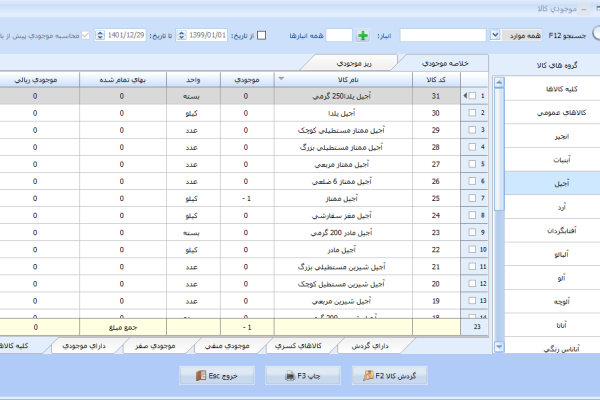This screenshot has width=600, height=400.
Task: Click the انبار warehouse code field
Action: click(339, 36)
